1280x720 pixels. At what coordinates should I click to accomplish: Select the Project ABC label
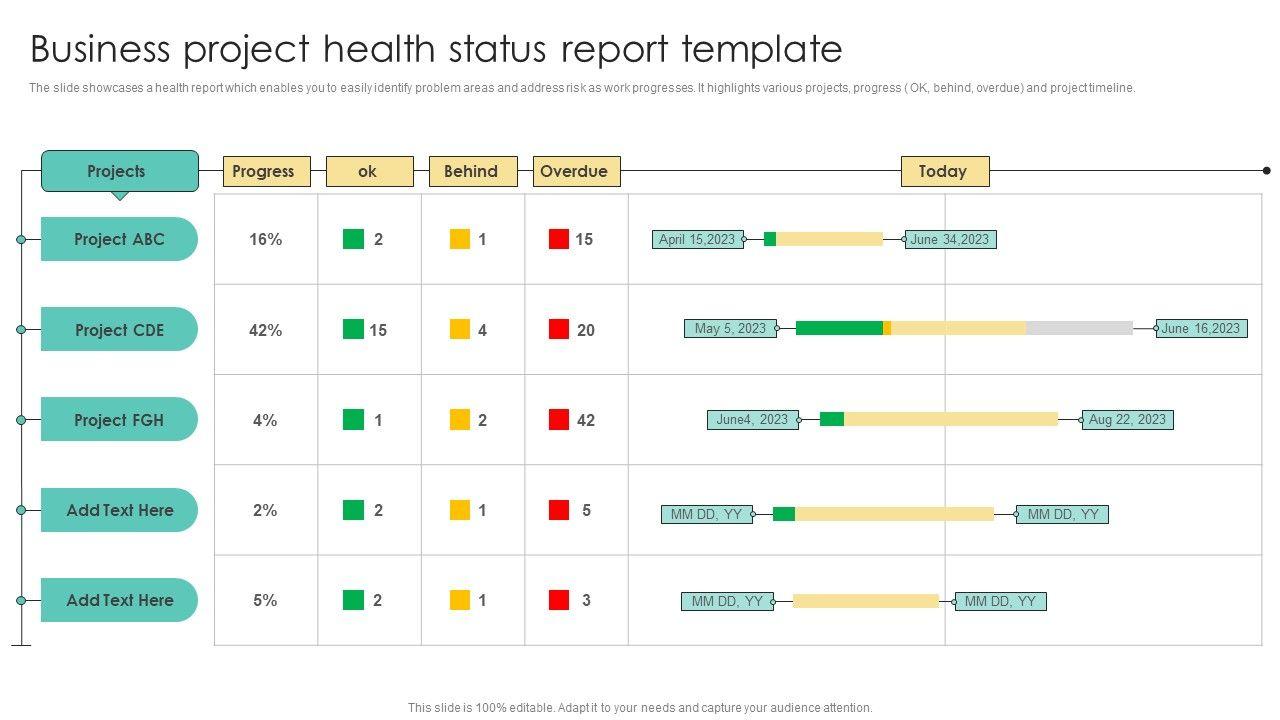click(x=119, y=239)
